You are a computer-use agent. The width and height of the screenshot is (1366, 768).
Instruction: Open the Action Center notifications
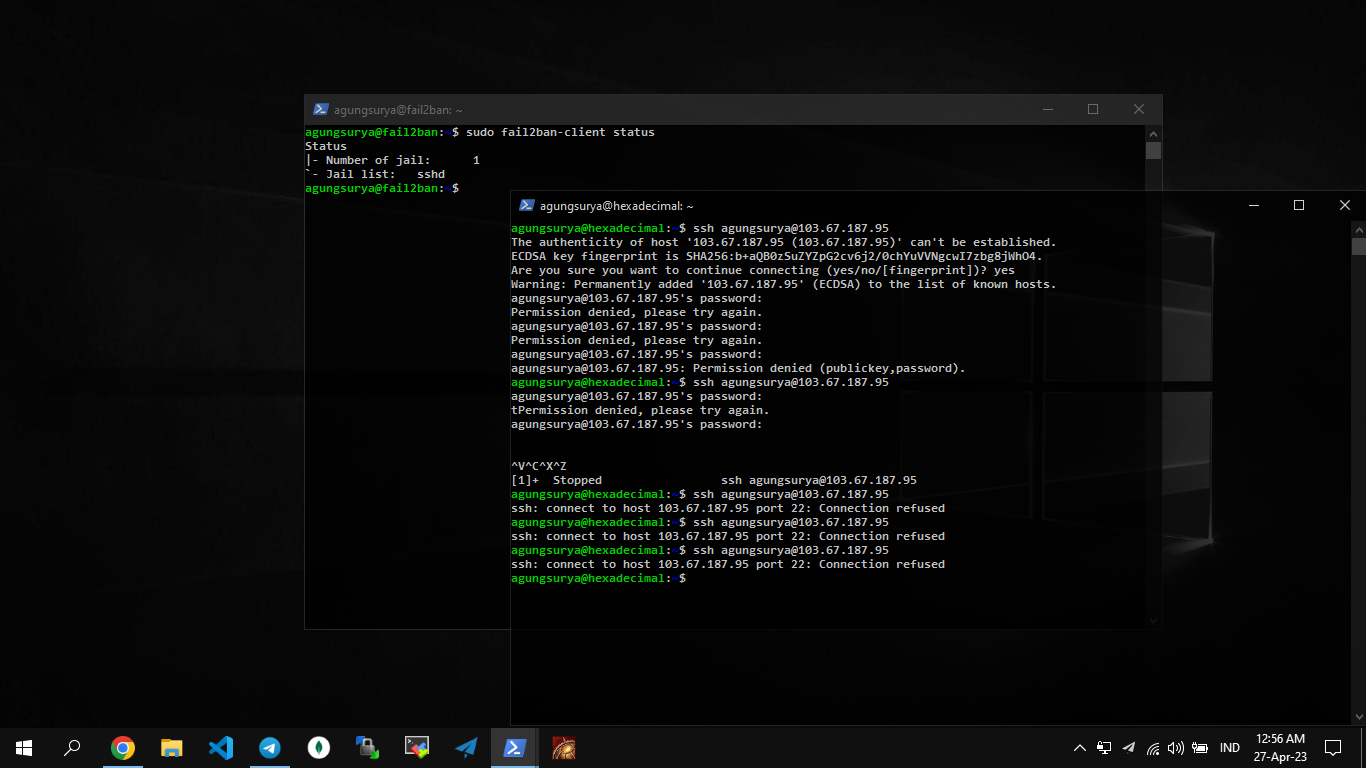[x=1332, y=747]
